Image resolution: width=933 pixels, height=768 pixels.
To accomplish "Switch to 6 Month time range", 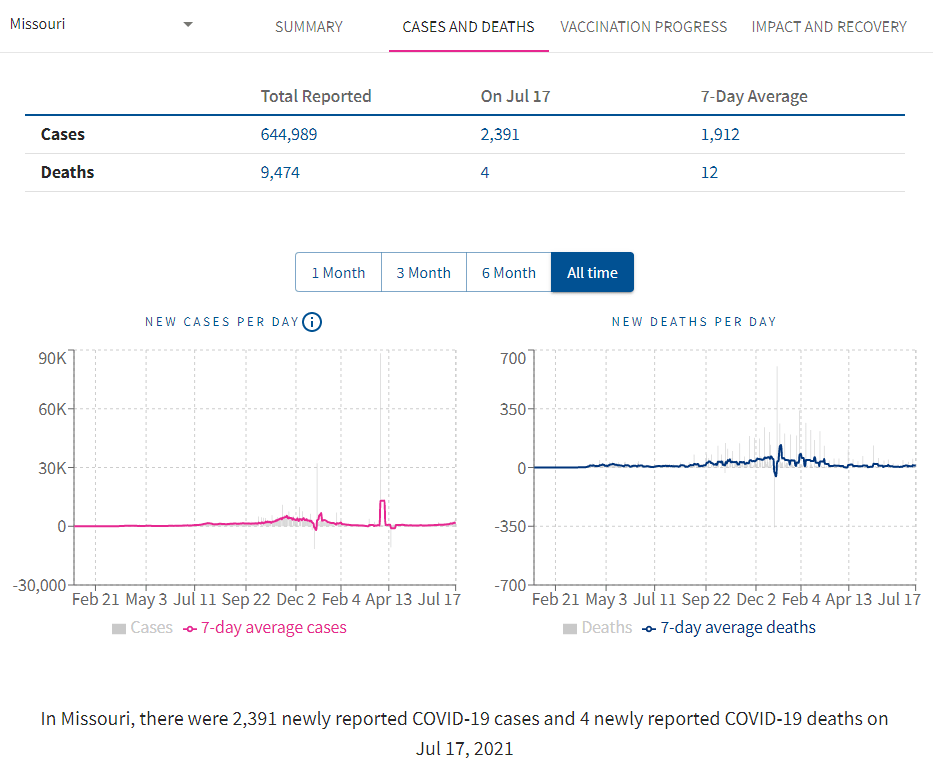I will pos(509,272).
